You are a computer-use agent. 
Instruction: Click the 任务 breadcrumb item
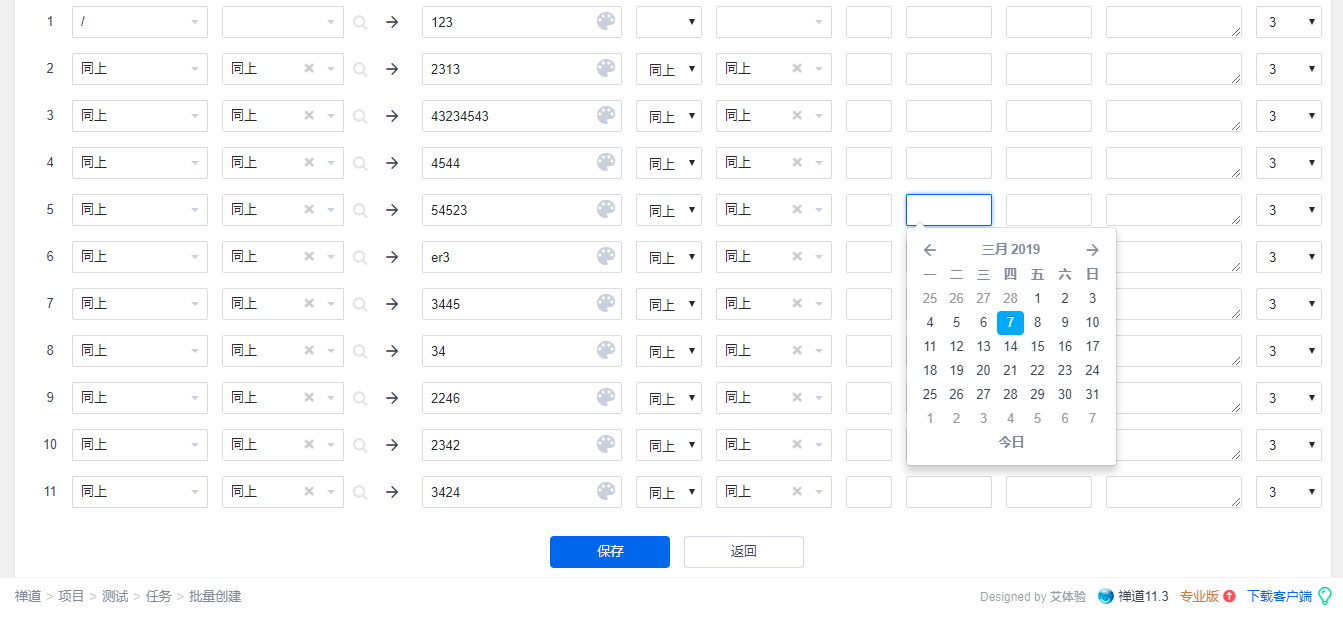(158, 596)
